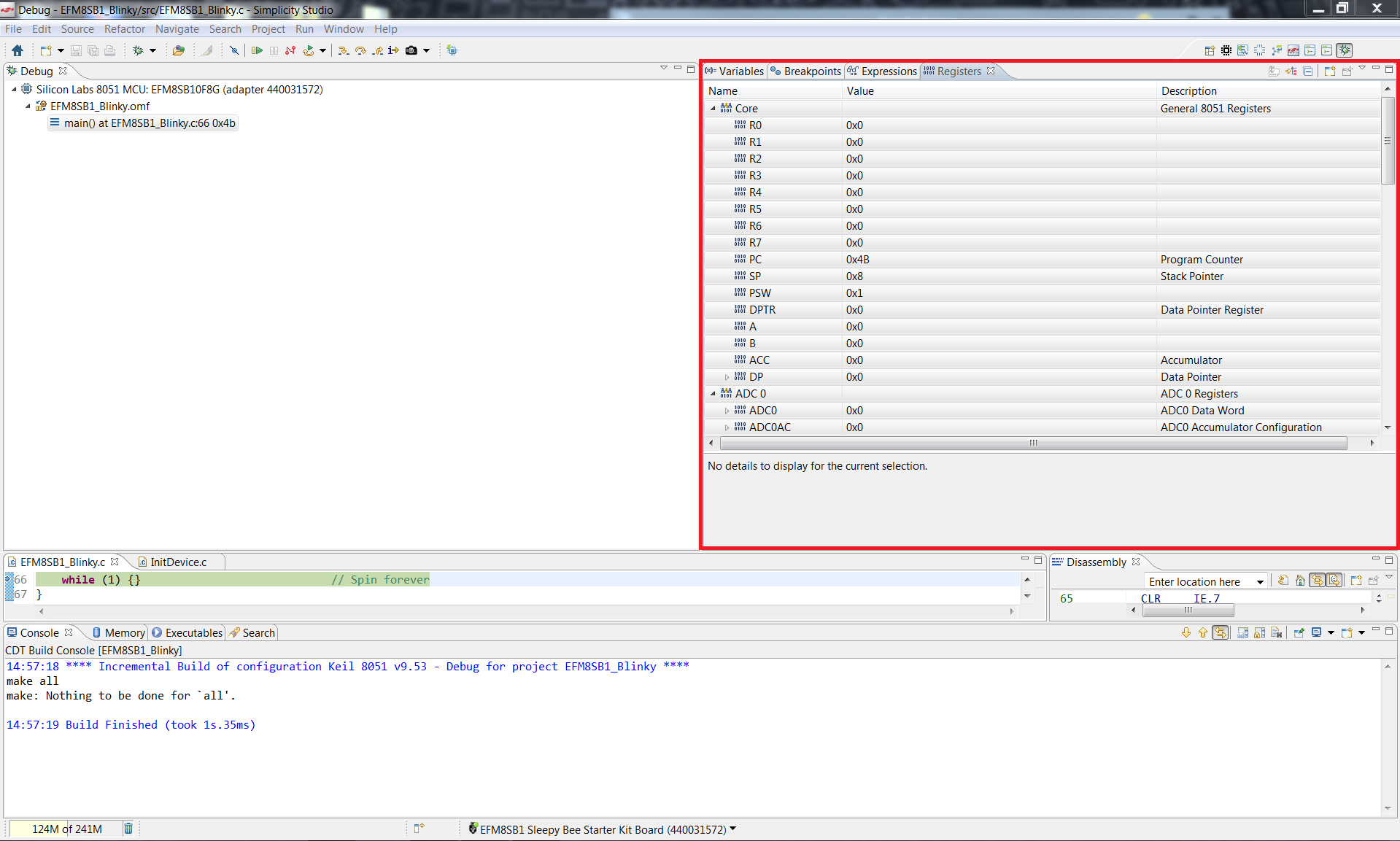Click the Resume debug button
Screen dimensions: 1400x841
tap(257, 50)
